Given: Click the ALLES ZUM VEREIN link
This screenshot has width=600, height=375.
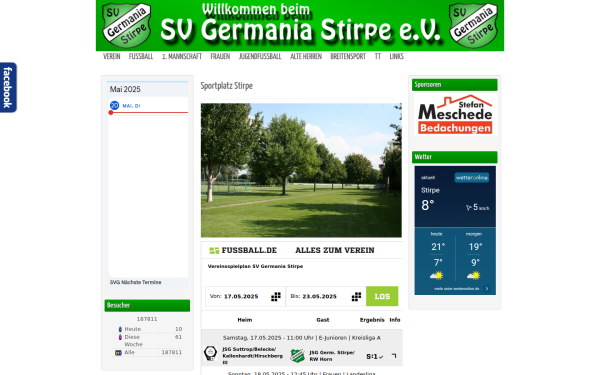Looking at the screenshot, I should pyautogui.click(x=335, y=250).
